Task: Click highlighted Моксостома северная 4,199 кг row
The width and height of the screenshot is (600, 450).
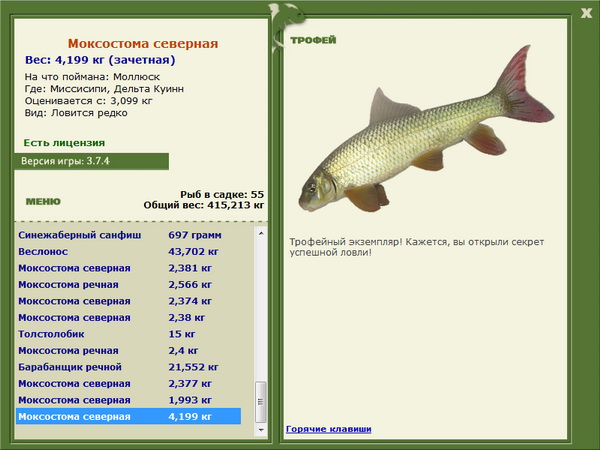Action: pyautogui.click(x=129, y=416)
